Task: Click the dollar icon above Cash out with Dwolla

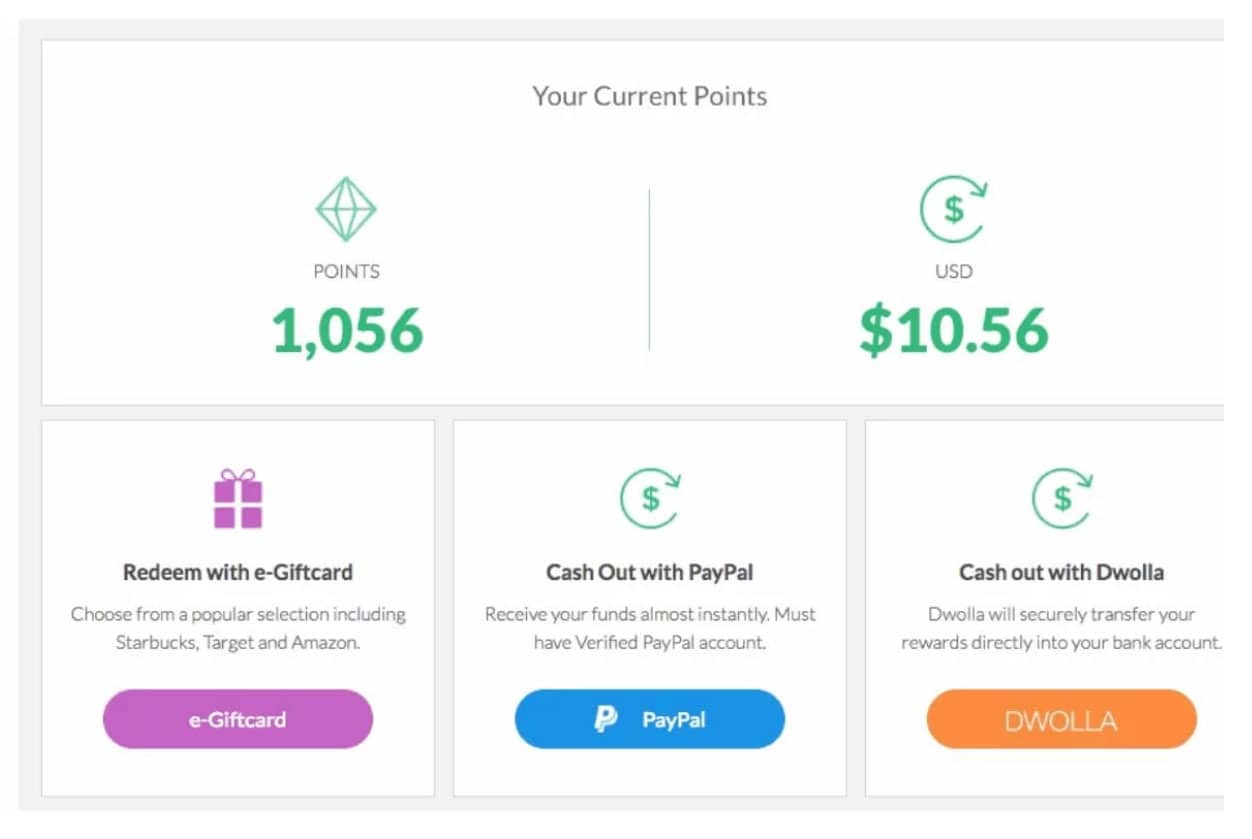Action: [1062, 498]
